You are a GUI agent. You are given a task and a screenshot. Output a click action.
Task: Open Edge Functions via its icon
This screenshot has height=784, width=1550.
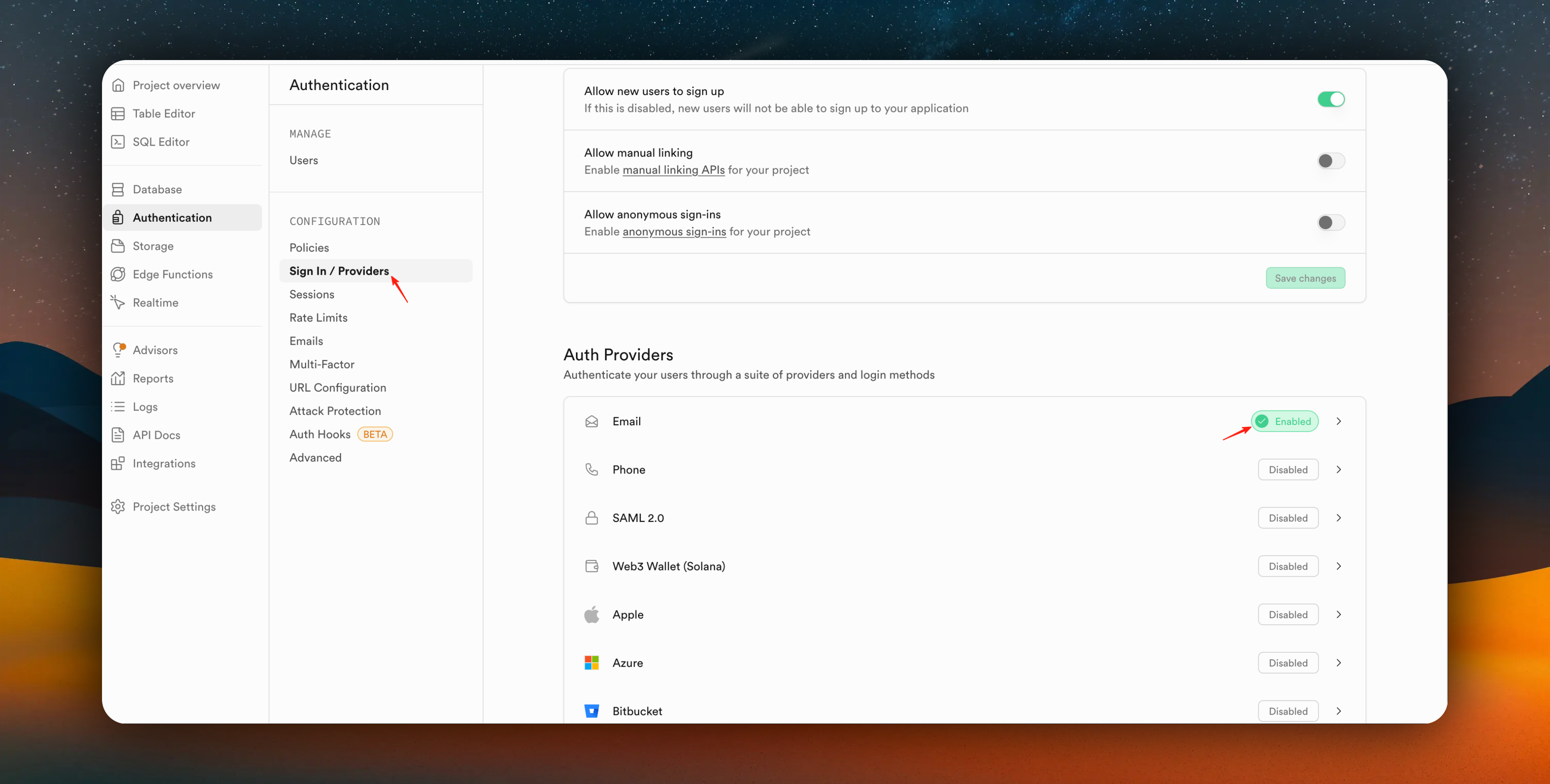(118, 274)
